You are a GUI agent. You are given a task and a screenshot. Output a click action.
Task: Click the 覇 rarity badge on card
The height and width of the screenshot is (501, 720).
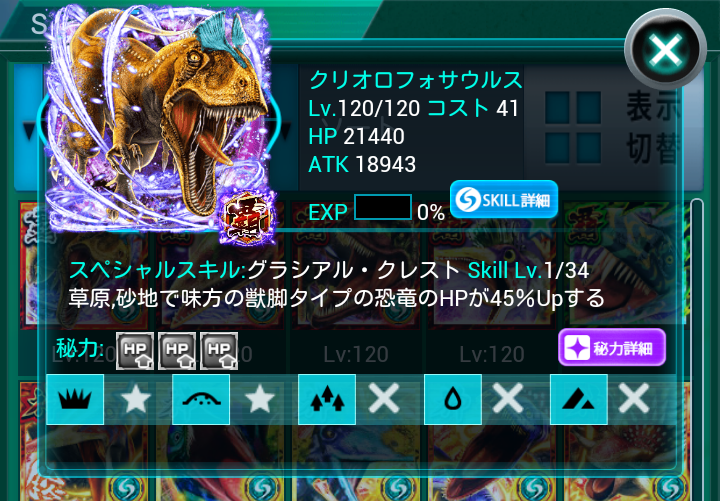[248, 218]
